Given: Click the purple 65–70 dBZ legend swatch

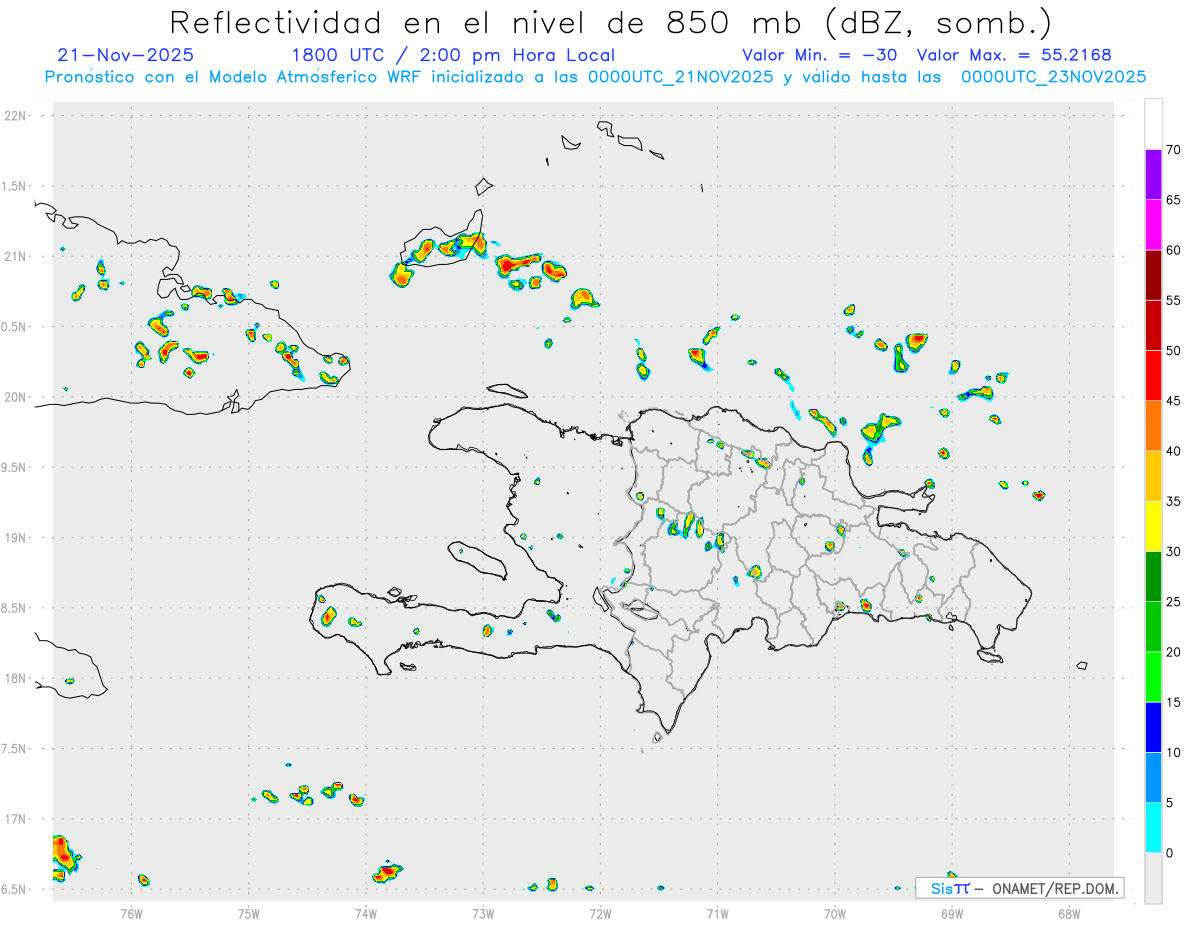Looking at the screenshot, I should 1153,174.
